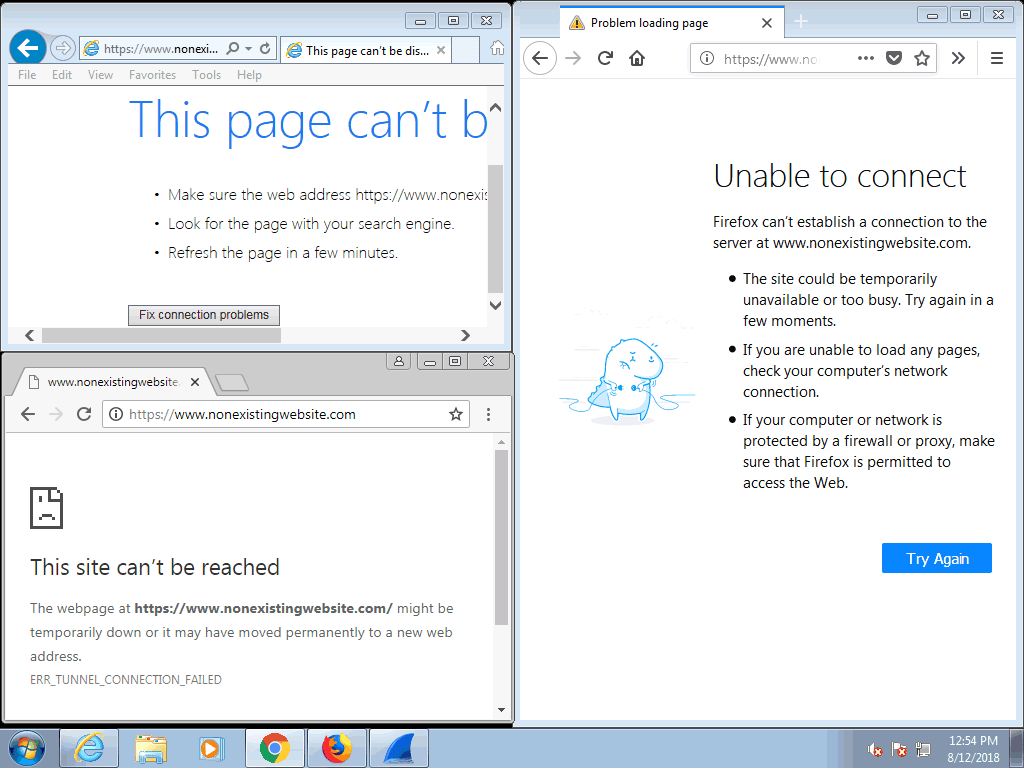Click Firefox home icon
This screenshot has height=768, width=1024.
[x=637, y=59]
